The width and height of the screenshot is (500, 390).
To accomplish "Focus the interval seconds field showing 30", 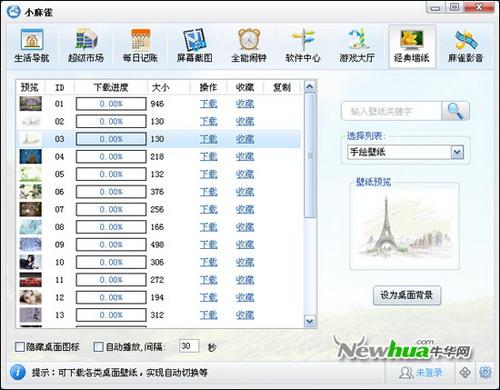I will [189, 346].
